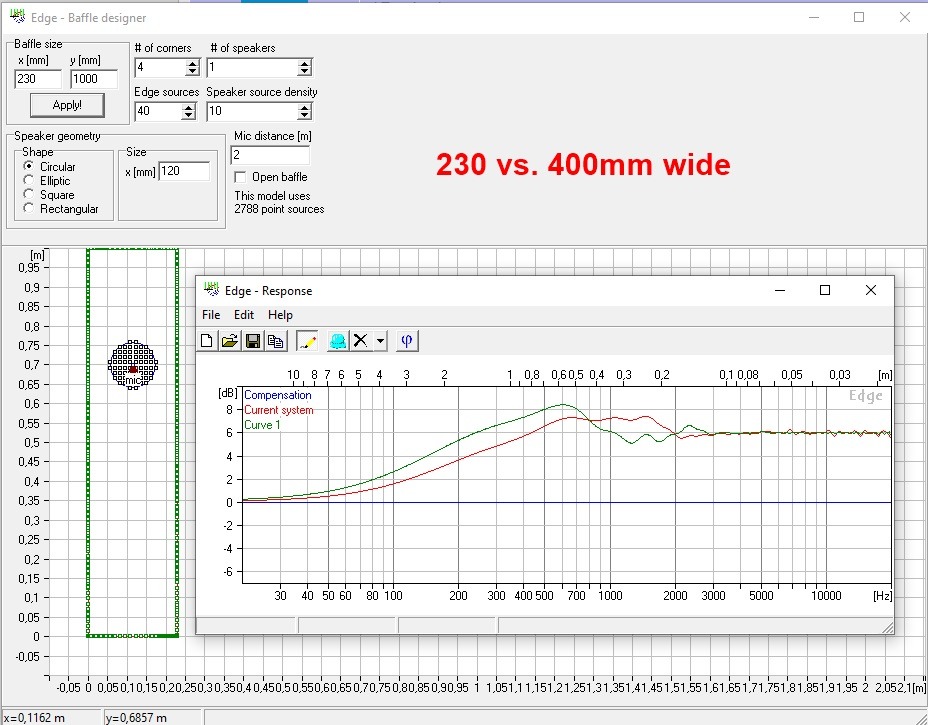Click the 2788 point sources text
928x725 pixels.
tap(279, 209)
